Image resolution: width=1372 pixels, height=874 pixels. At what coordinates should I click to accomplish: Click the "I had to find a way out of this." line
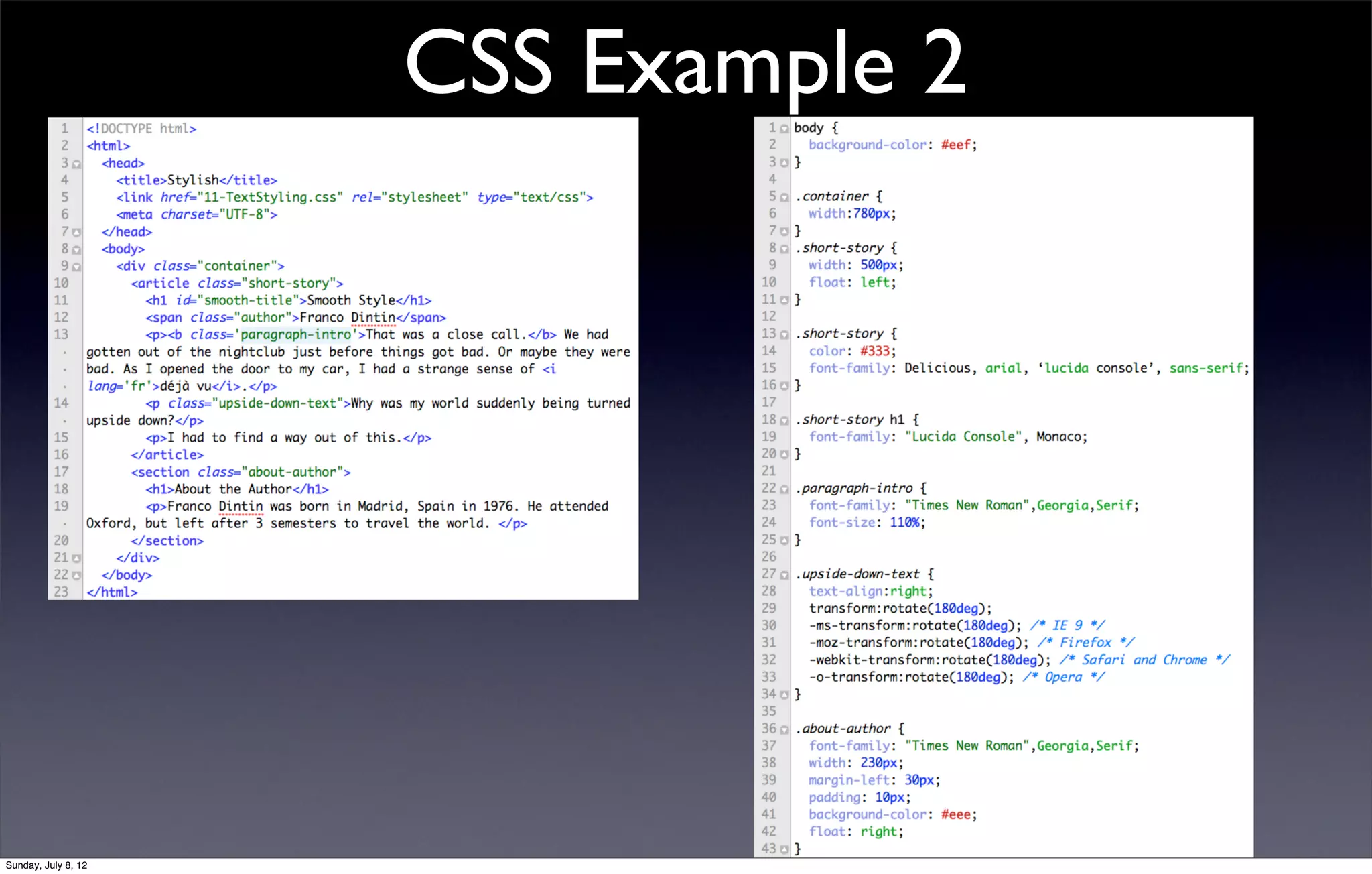click(x=288, y=438)
